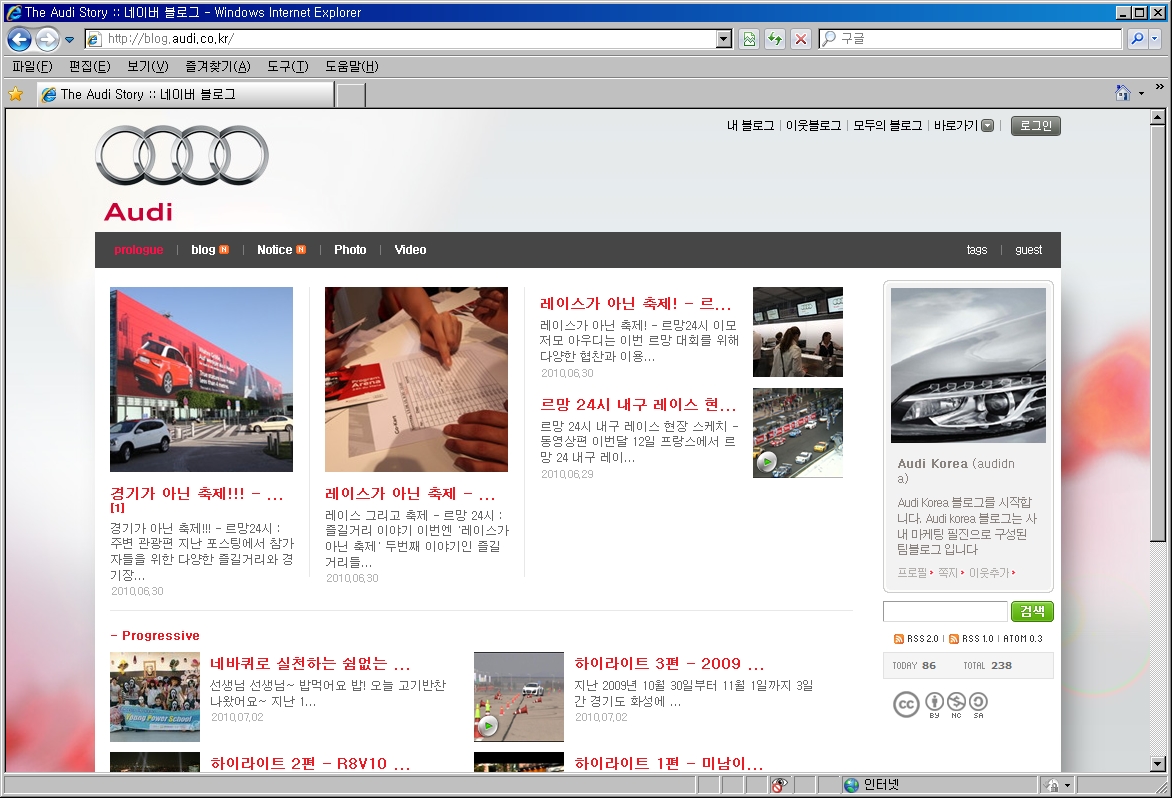Click the Refresh page icon
This screenshot has height=798, width=1172.
click(x=775, y=39)
